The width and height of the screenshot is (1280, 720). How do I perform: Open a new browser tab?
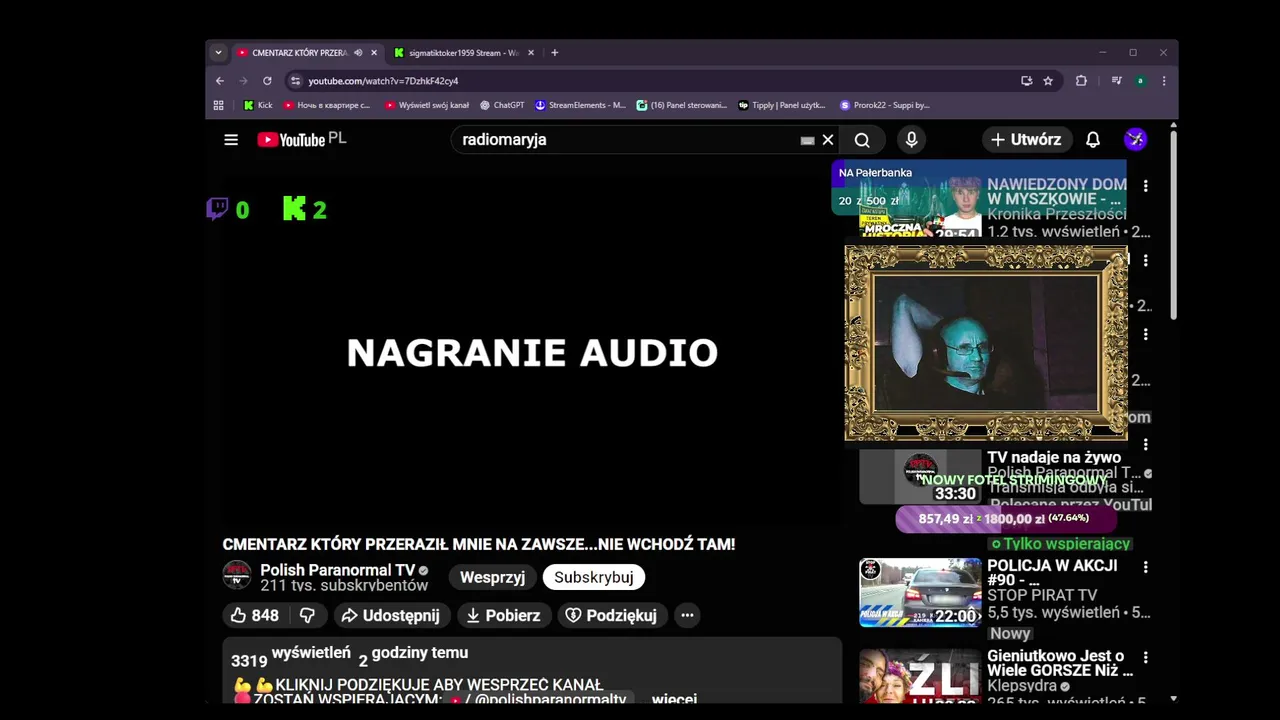[x=554, y=53]
